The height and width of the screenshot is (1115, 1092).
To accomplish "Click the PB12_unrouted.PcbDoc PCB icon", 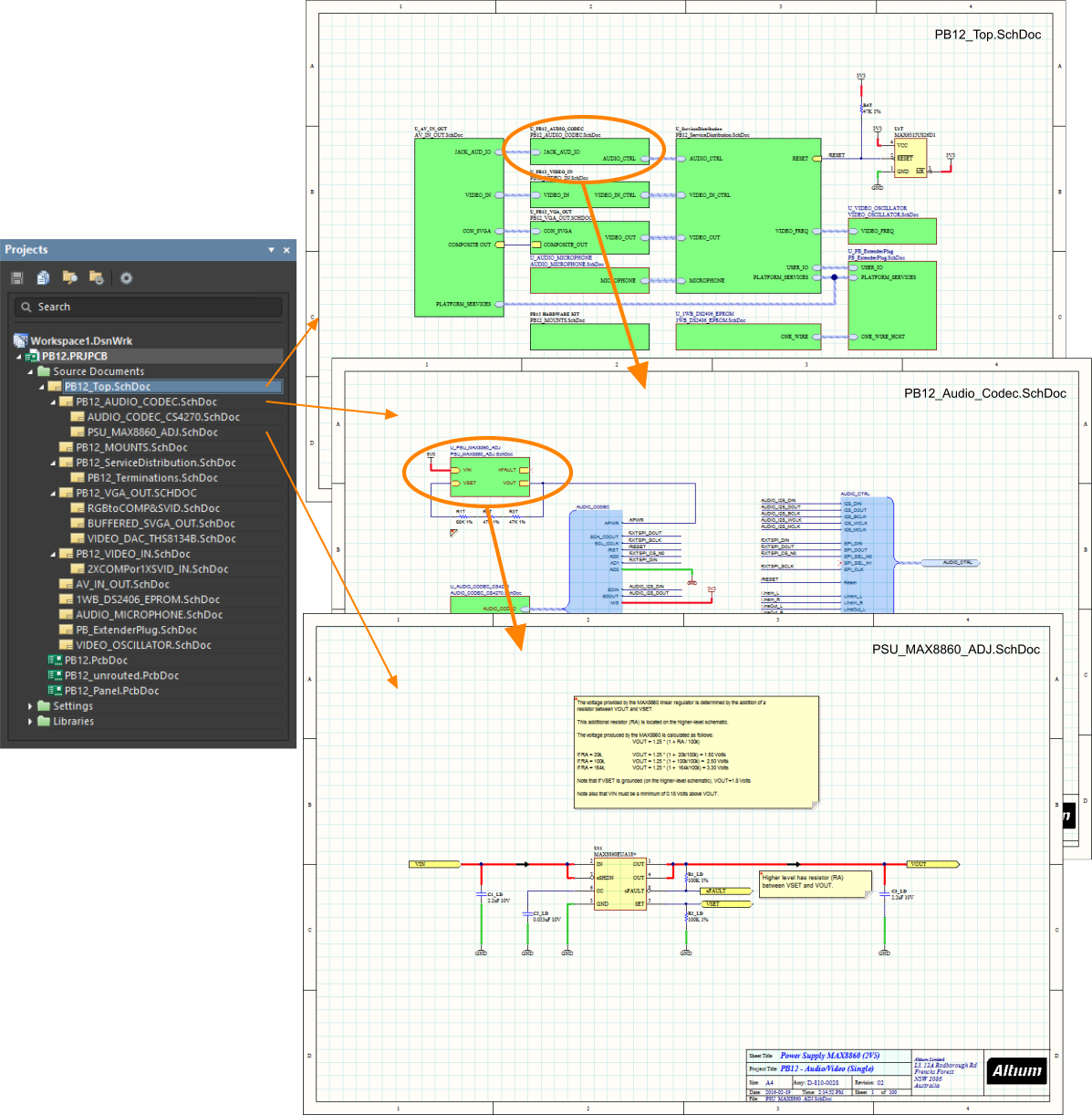I will point(55,675).
